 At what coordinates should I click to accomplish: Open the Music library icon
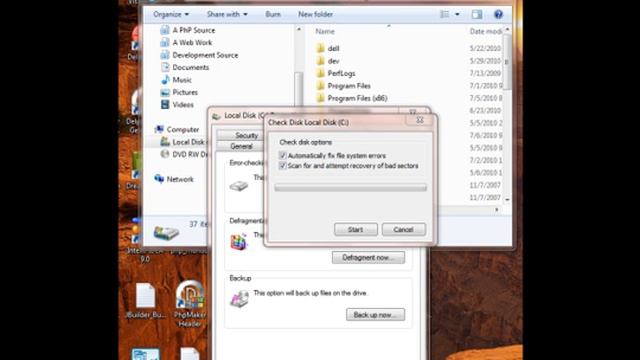click(165, 80)
